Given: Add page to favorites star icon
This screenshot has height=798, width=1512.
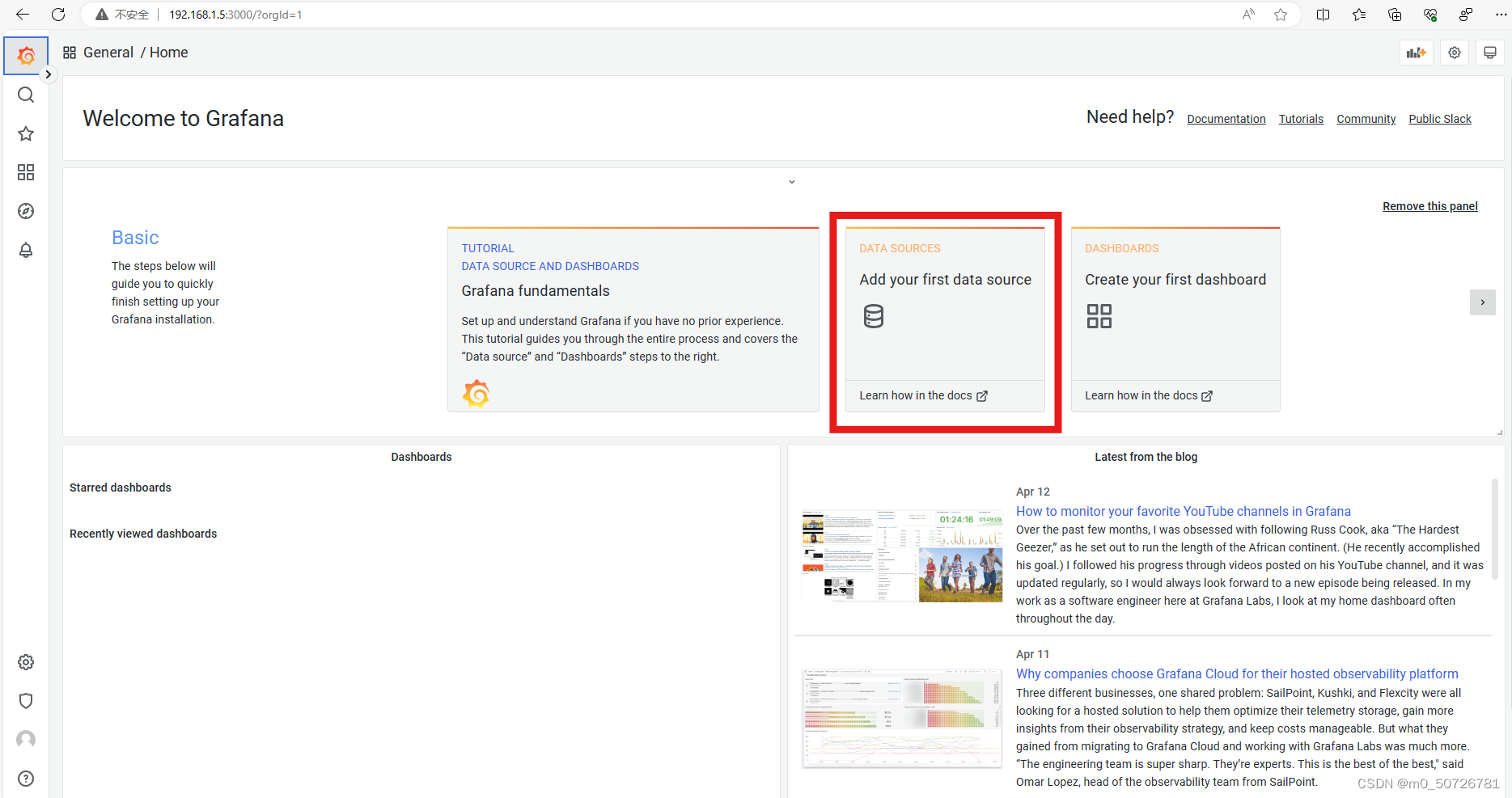Looking at the screenshot, I should pos(1281,15).
